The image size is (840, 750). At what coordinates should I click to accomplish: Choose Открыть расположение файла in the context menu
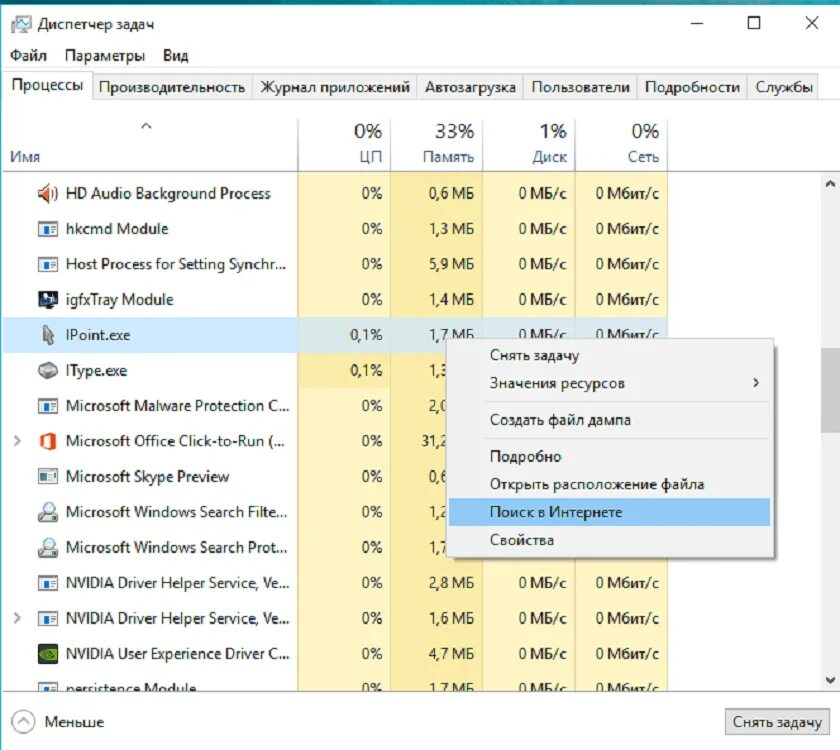click(609, 484)
